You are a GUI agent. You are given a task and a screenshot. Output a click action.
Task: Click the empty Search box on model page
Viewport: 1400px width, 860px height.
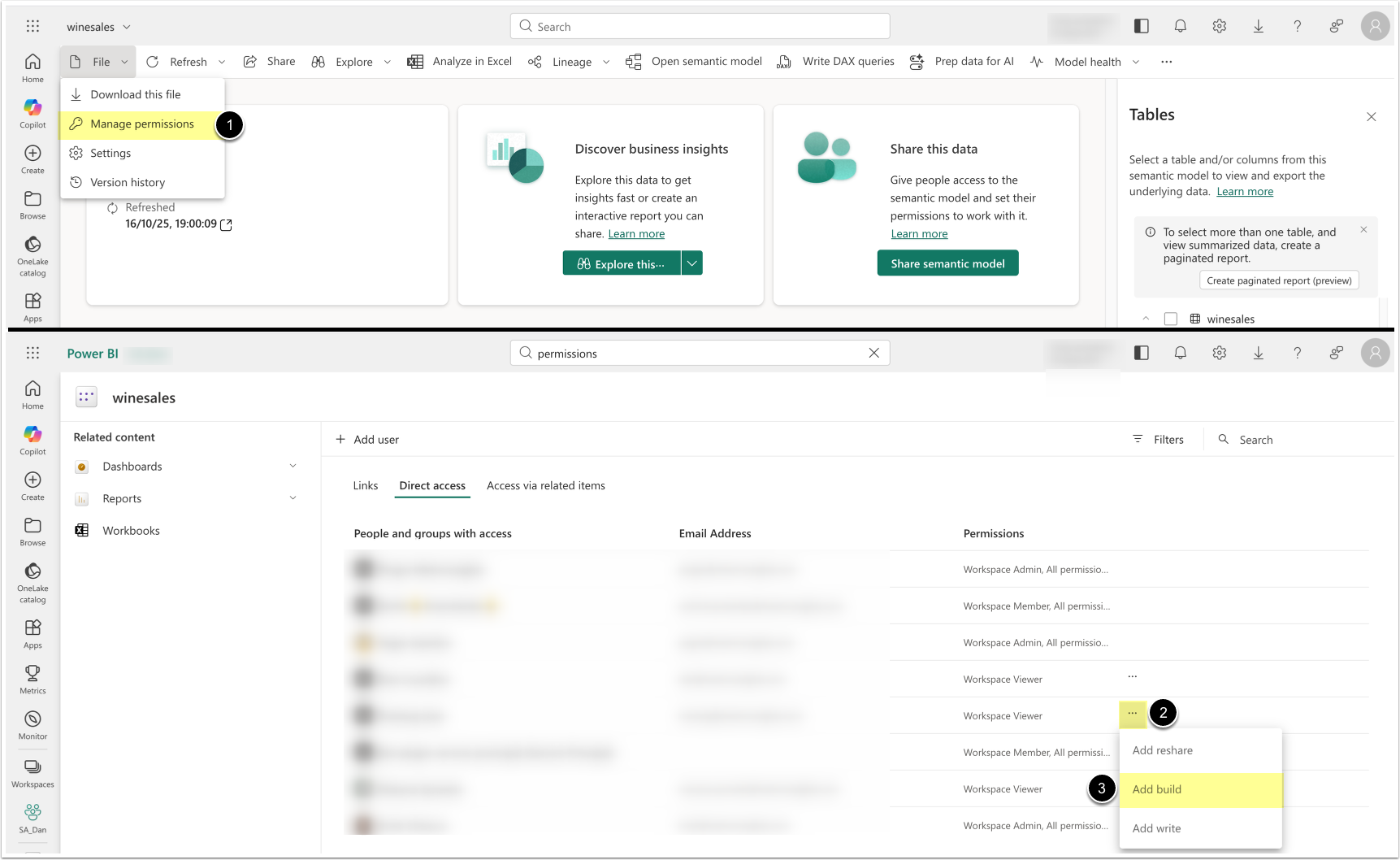click(x=700, y=26)
